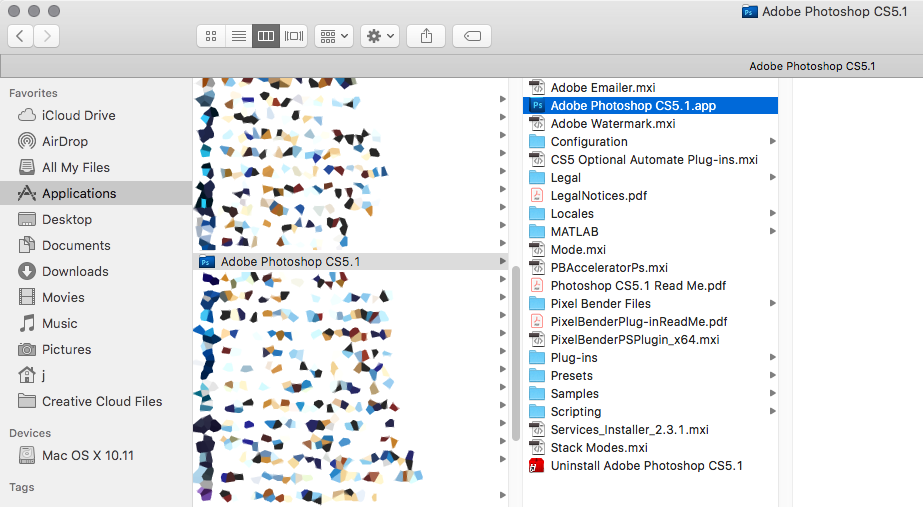
Task: Click the Uninstall Adobe Photoshop CS5.1 icon
Action: pos(537,466)
